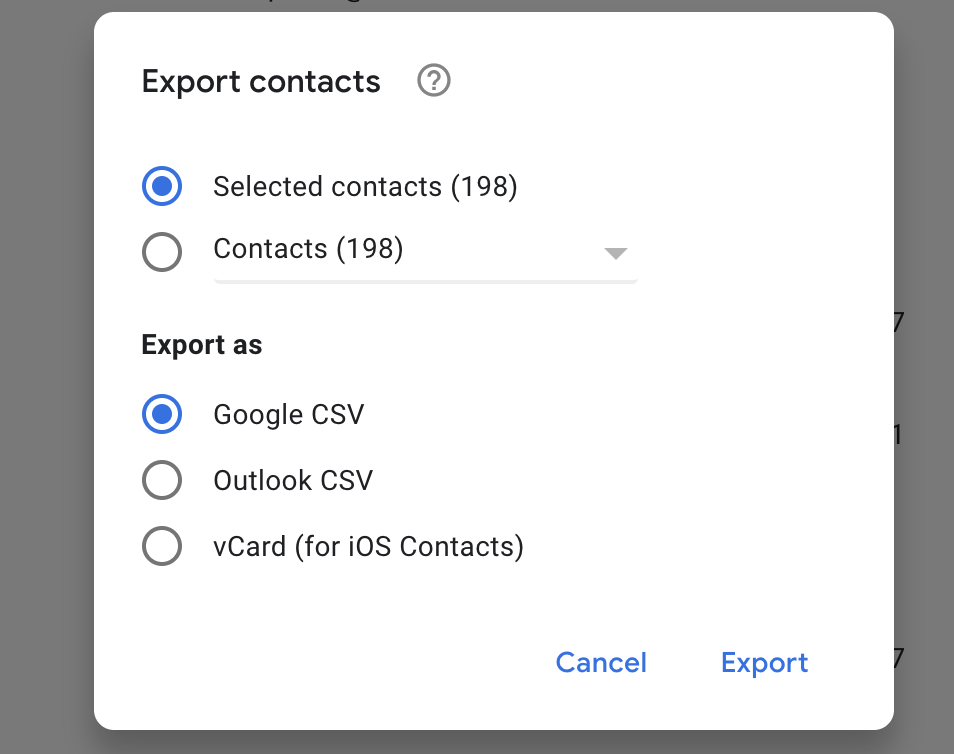
Task: Click the 'Export as' section heading
Action: click(x=202, y=345)
